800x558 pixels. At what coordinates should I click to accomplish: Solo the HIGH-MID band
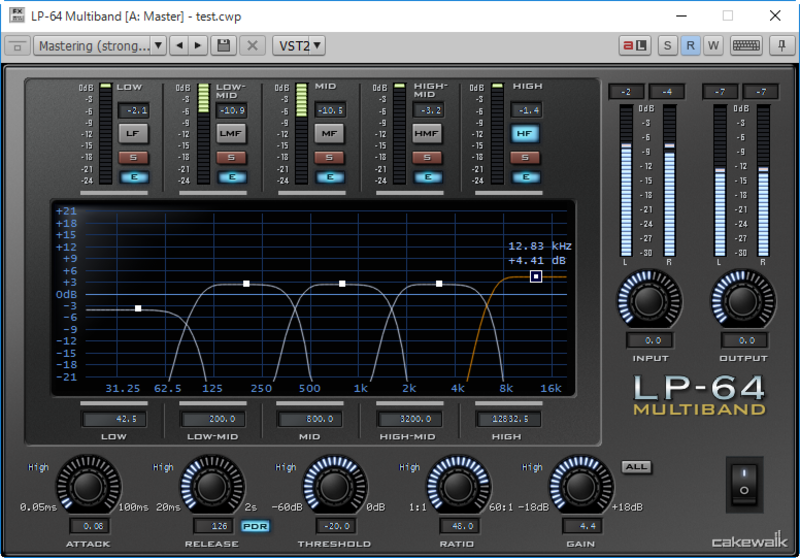[x=427, y=158]
